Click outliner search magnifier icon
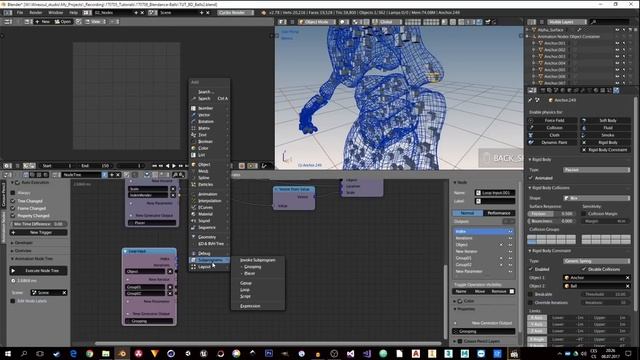Screen dimensions: 640x360 coord(594,22)
